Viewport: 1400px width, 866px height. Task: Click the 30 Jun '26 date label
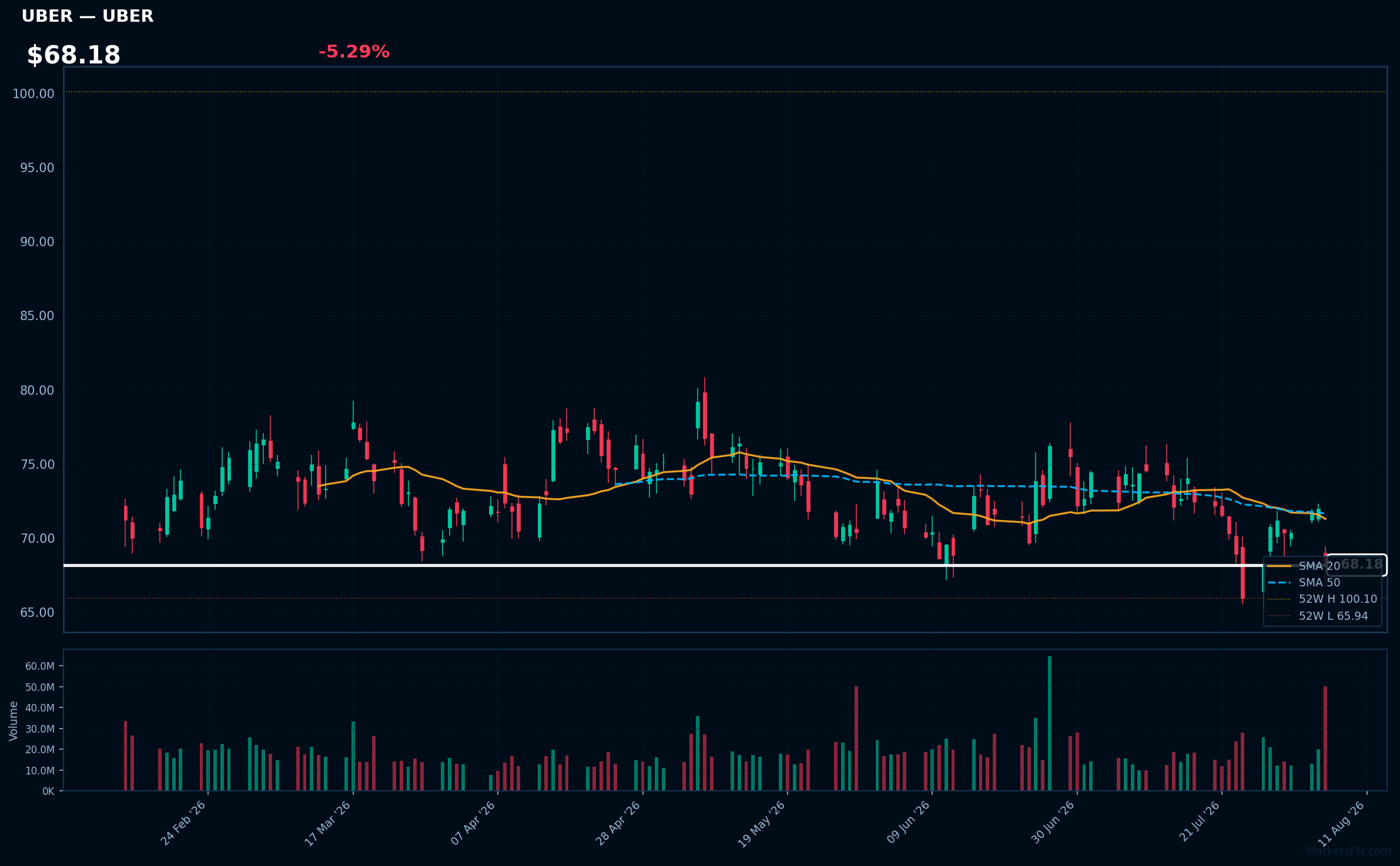tap(1053, 823)
